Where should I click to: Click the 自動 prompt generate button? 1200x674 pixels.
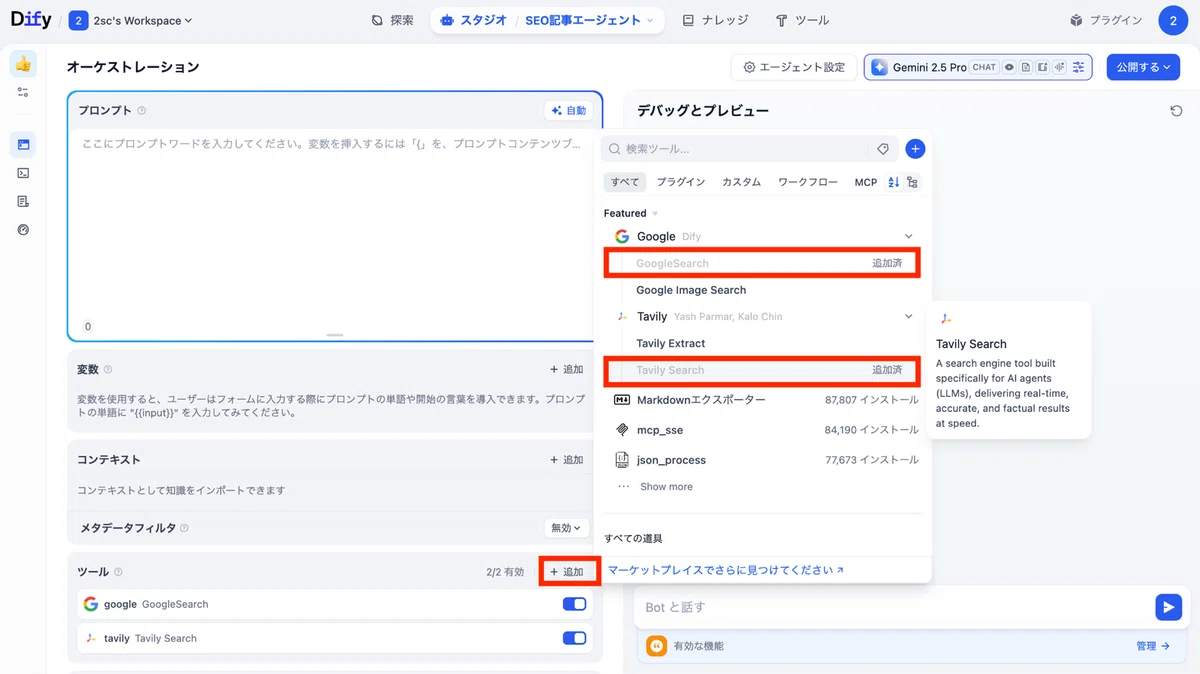point(568,111)
